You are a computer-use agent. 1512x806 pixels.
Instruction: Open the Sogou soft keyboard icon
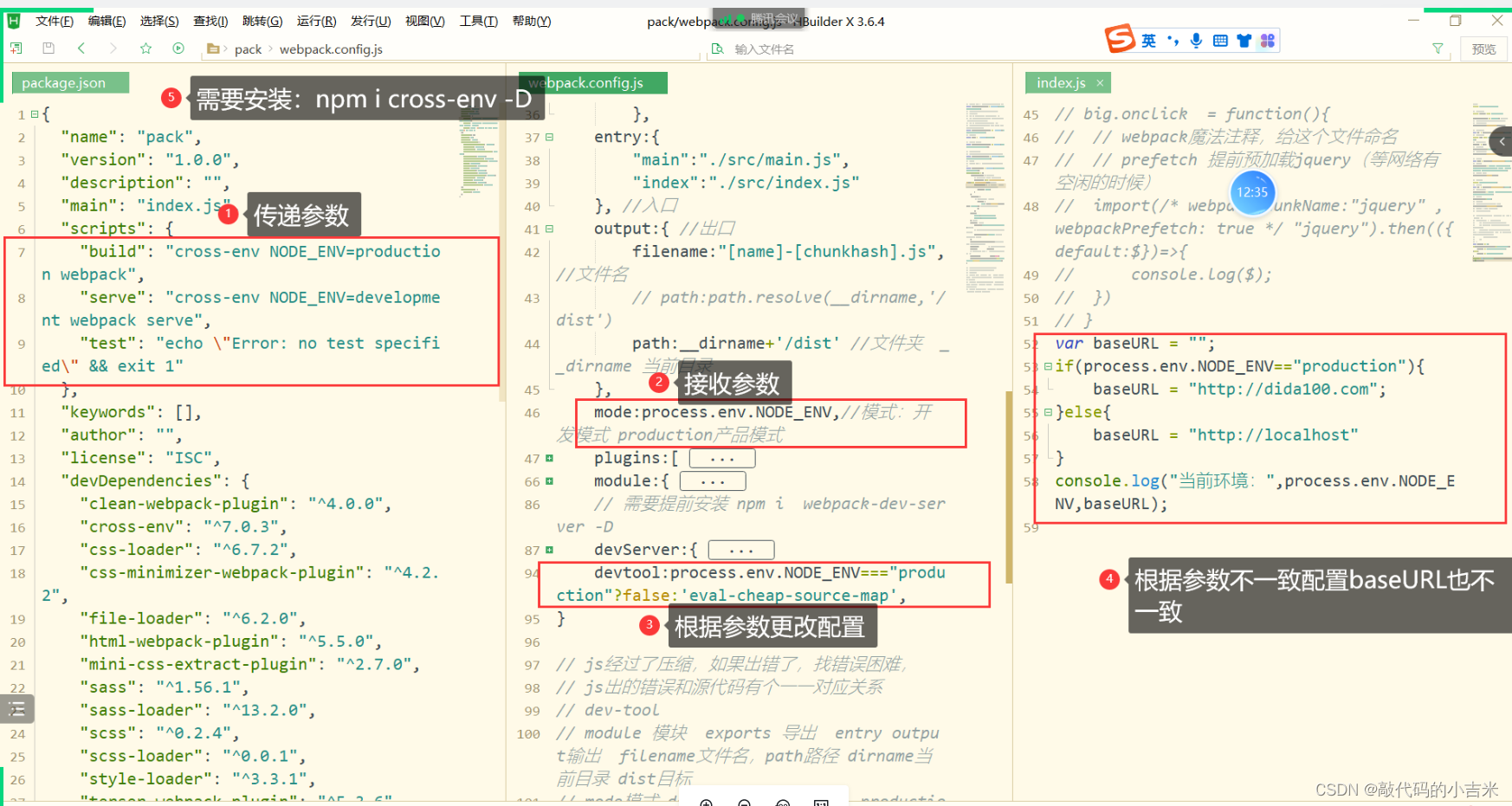(x=1220, y=41)
